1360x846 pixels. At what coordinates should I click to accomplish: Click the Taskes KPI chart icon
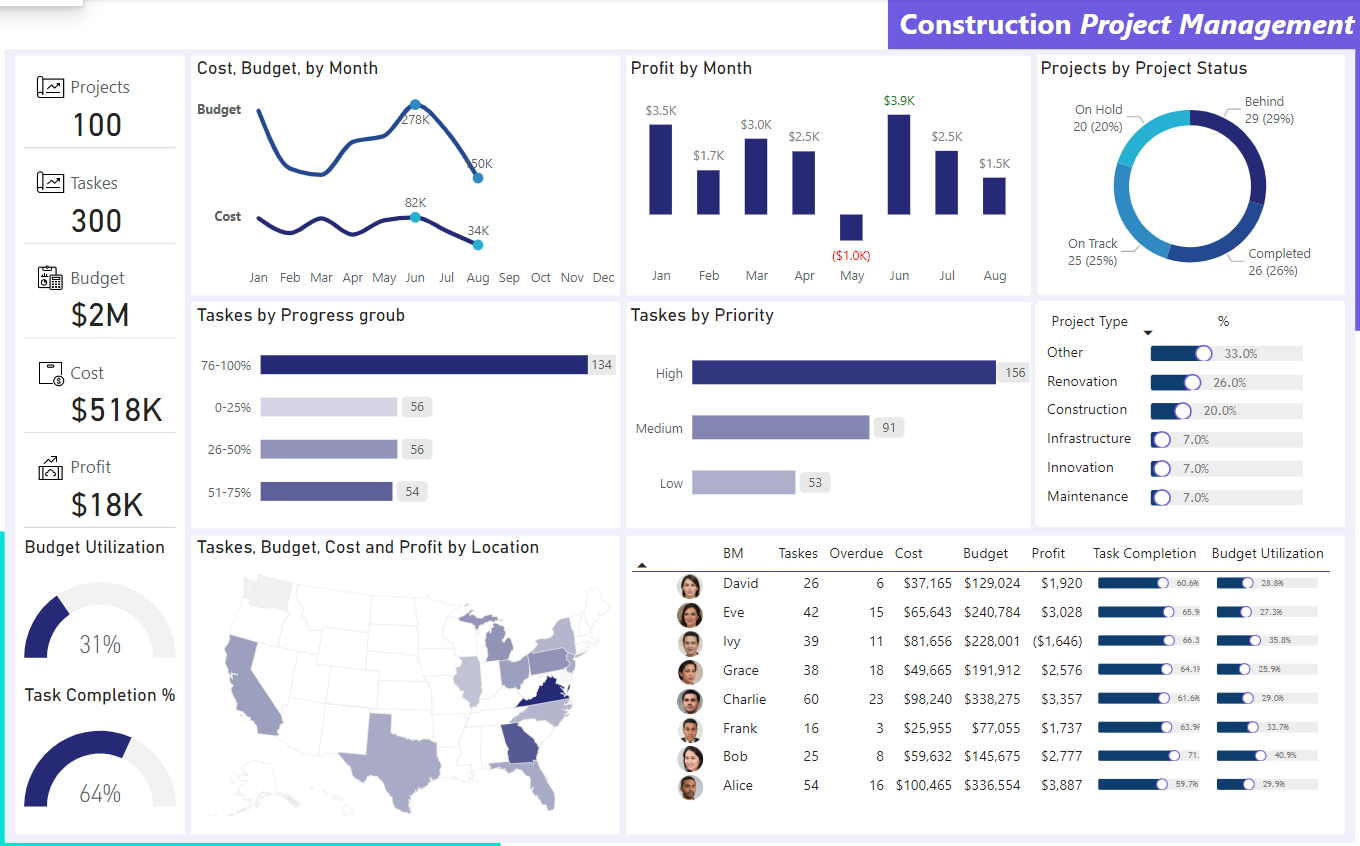pos(50,183)
